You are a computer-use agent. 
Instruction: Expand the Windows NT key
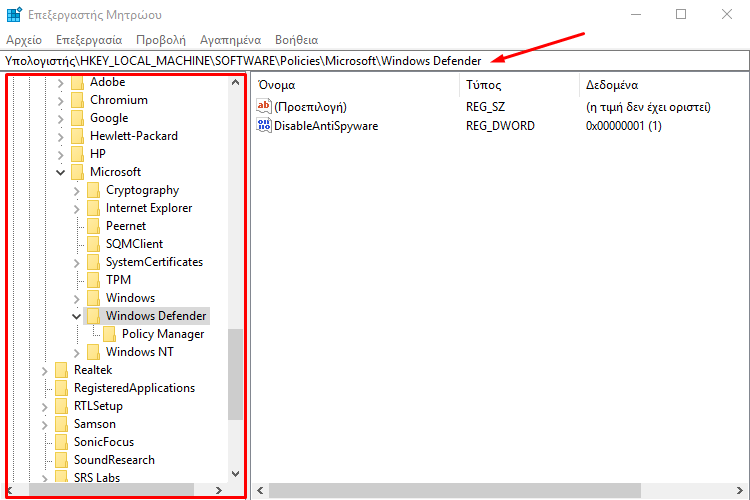[77, 353]
